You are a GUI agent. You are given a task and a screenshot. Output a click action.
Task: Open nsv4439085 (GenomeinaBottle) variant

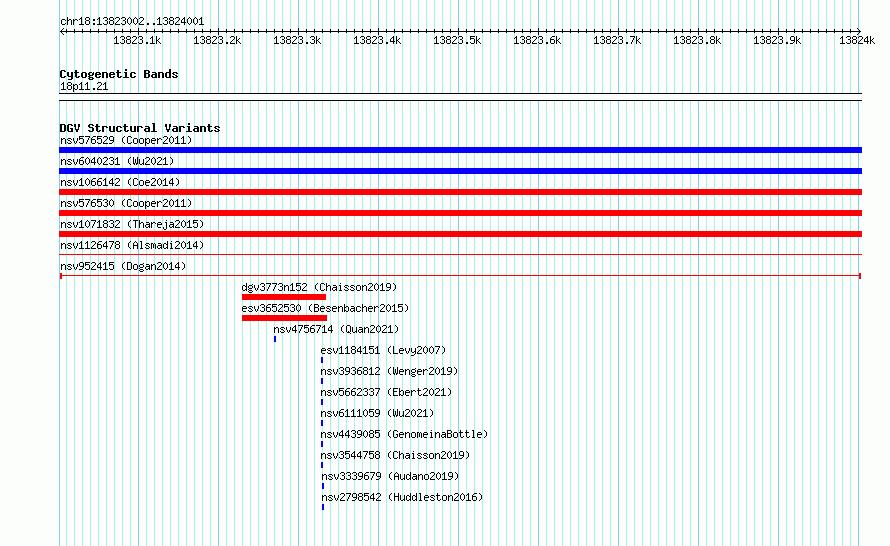pos(404,434)
